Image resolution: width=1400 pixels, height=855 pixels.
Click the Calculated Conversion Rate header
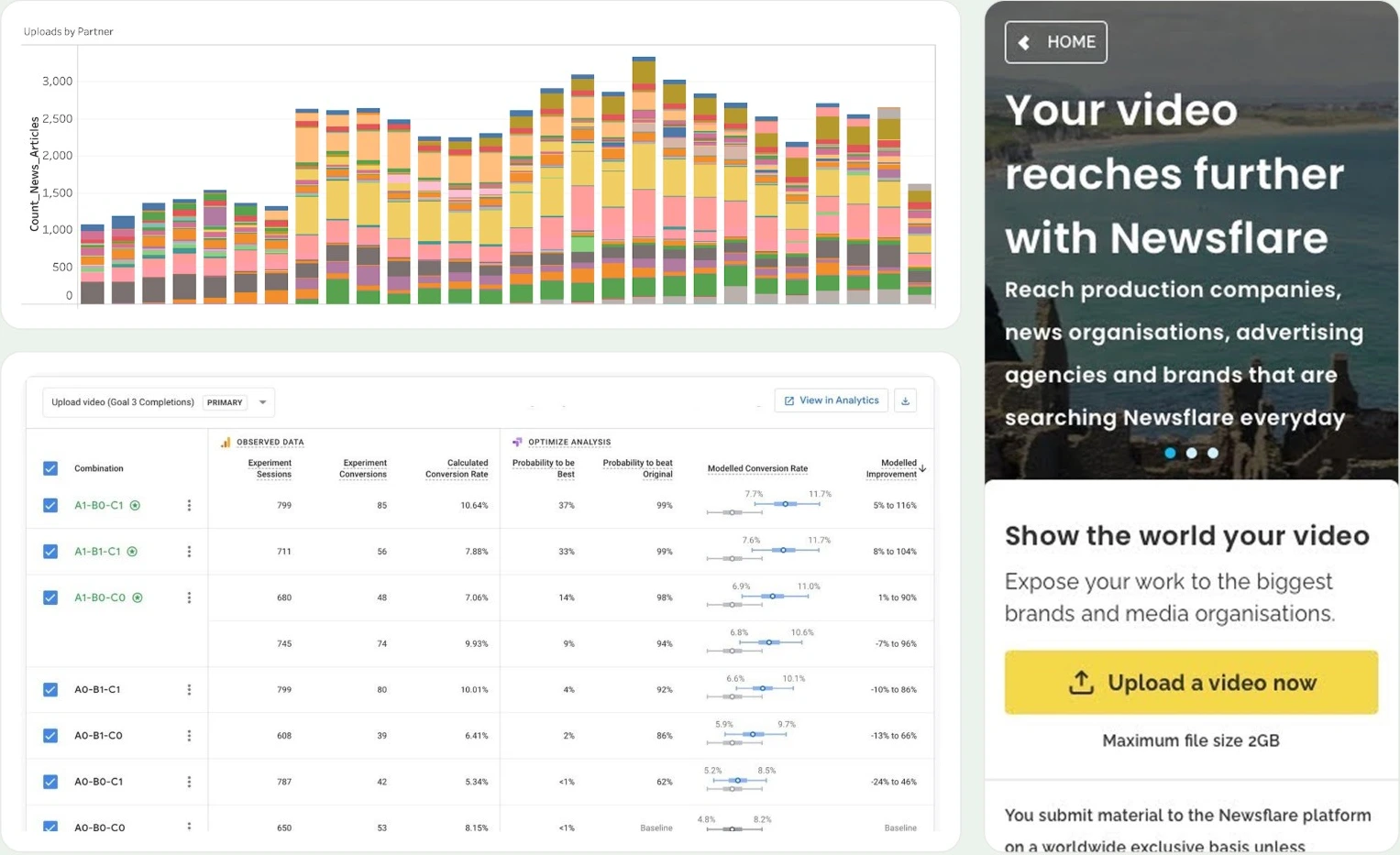[457, 468]
